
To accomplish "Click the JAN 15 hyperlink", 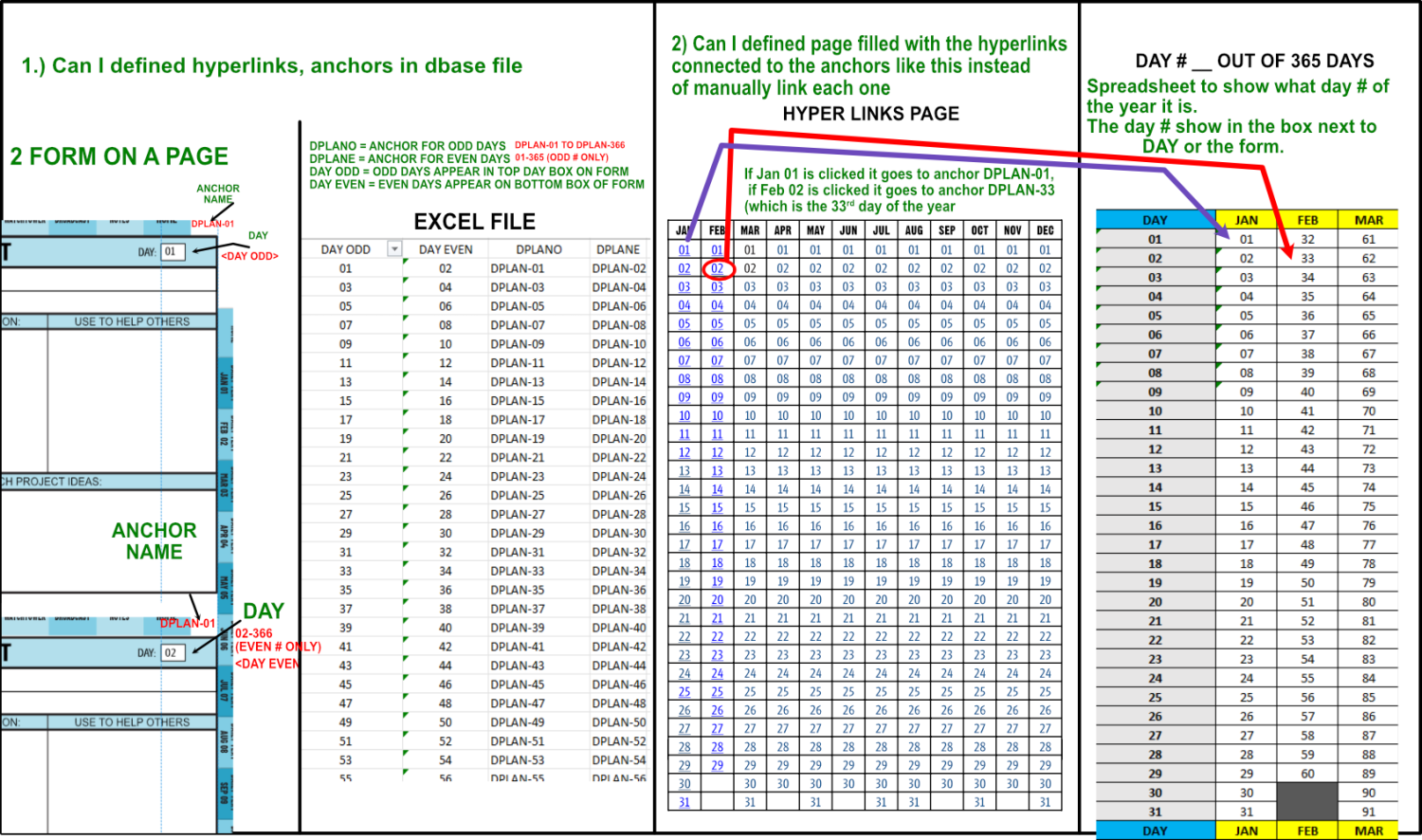I will [684, 508].
